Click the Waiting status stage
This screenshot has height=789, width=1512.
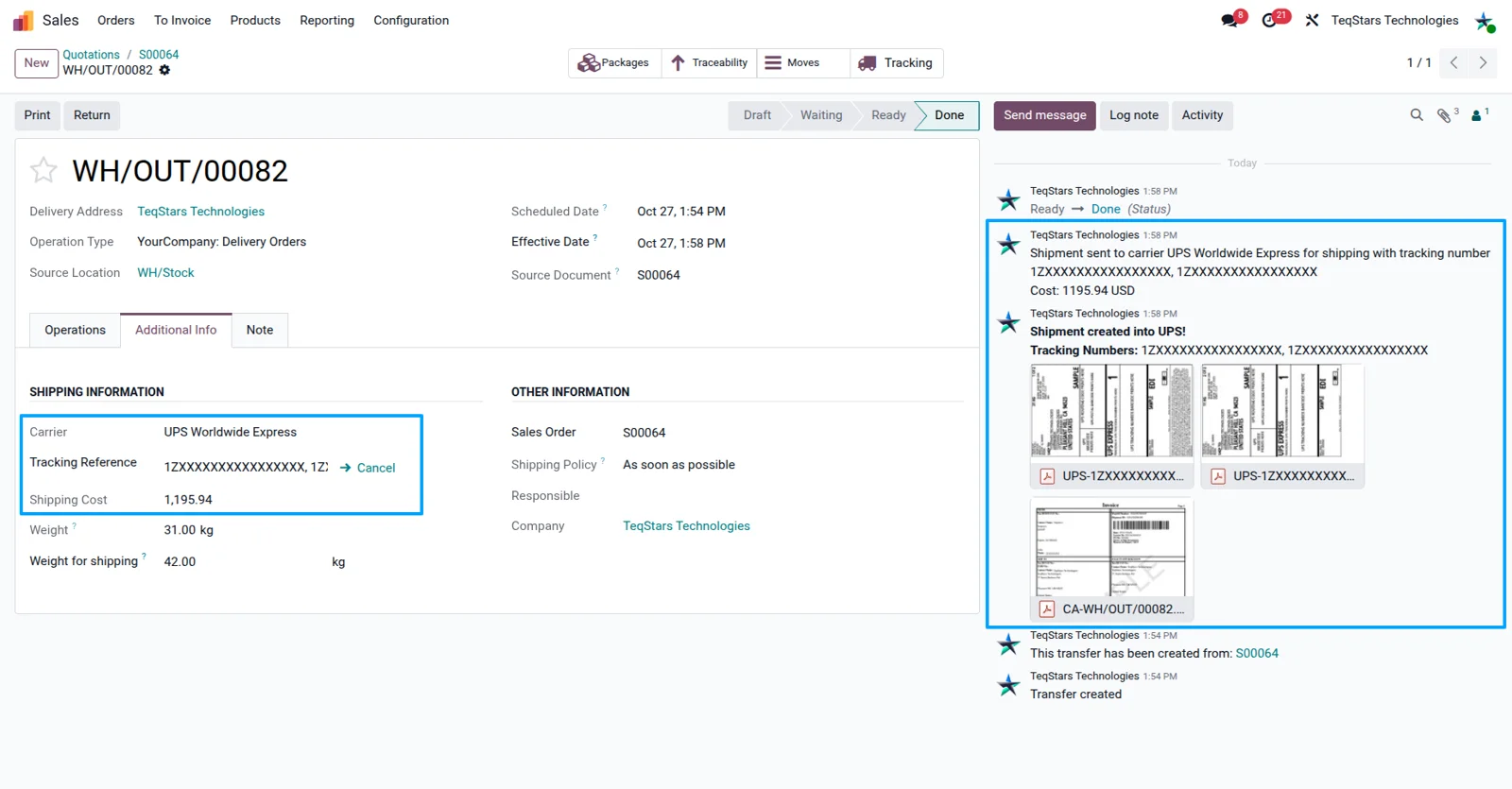[x=821, y=115]
